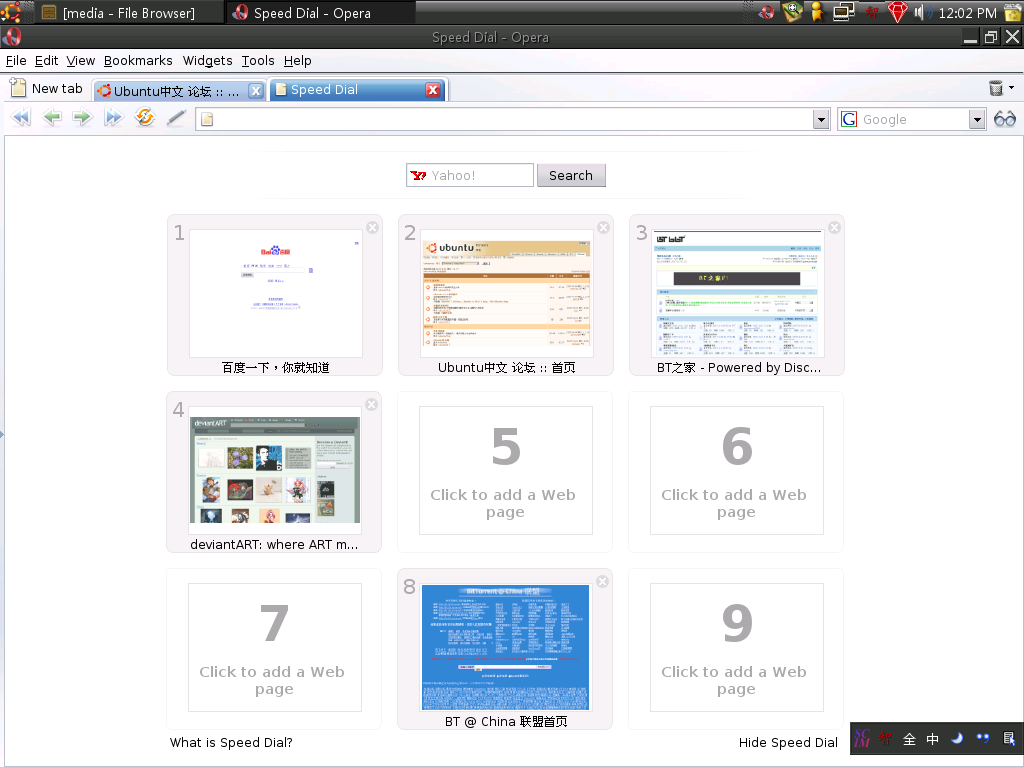
Task: Open the File menu
Action: (16, 61)
